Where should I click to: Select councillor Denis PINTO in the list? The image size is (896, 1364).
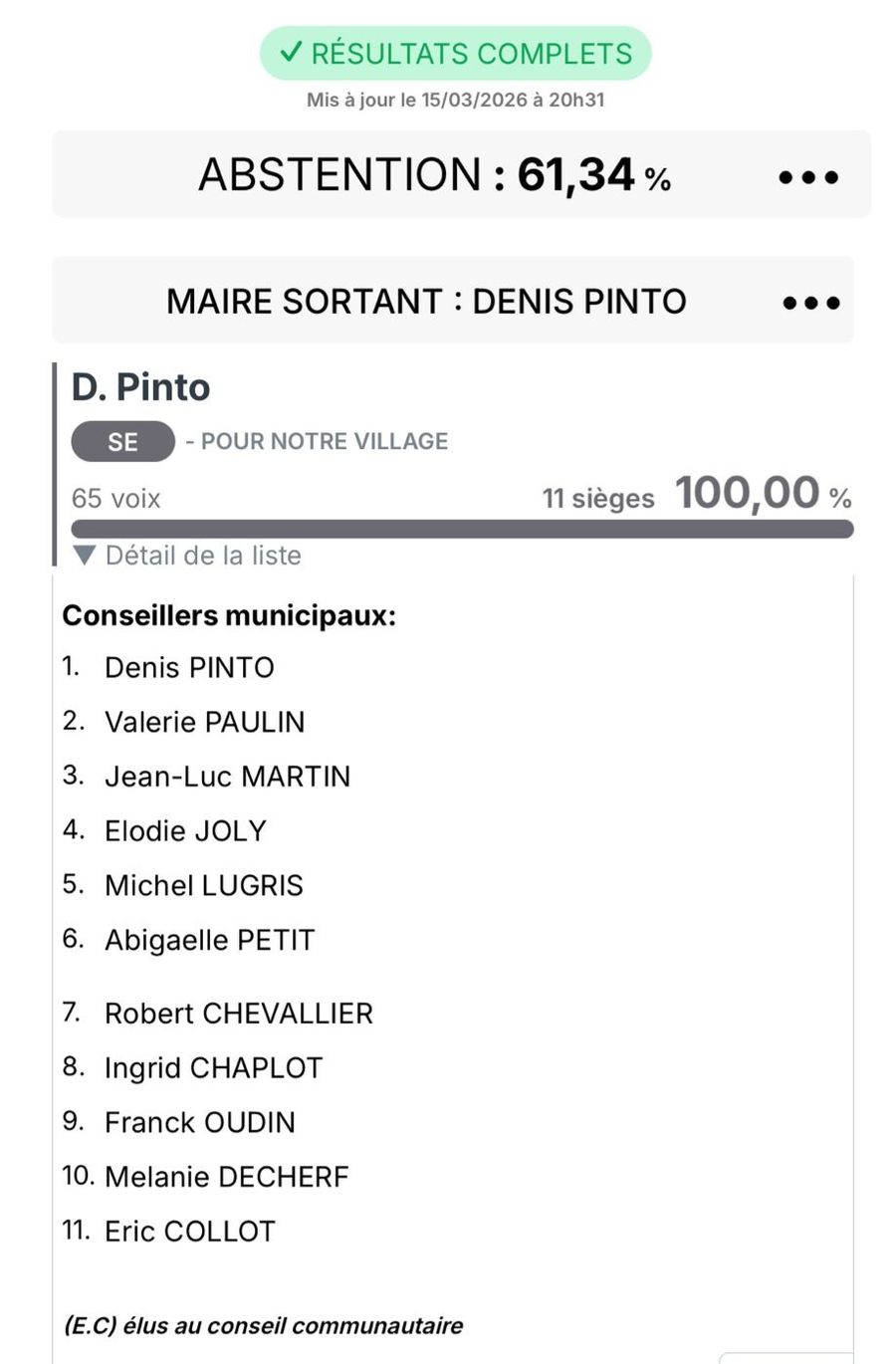189,667
